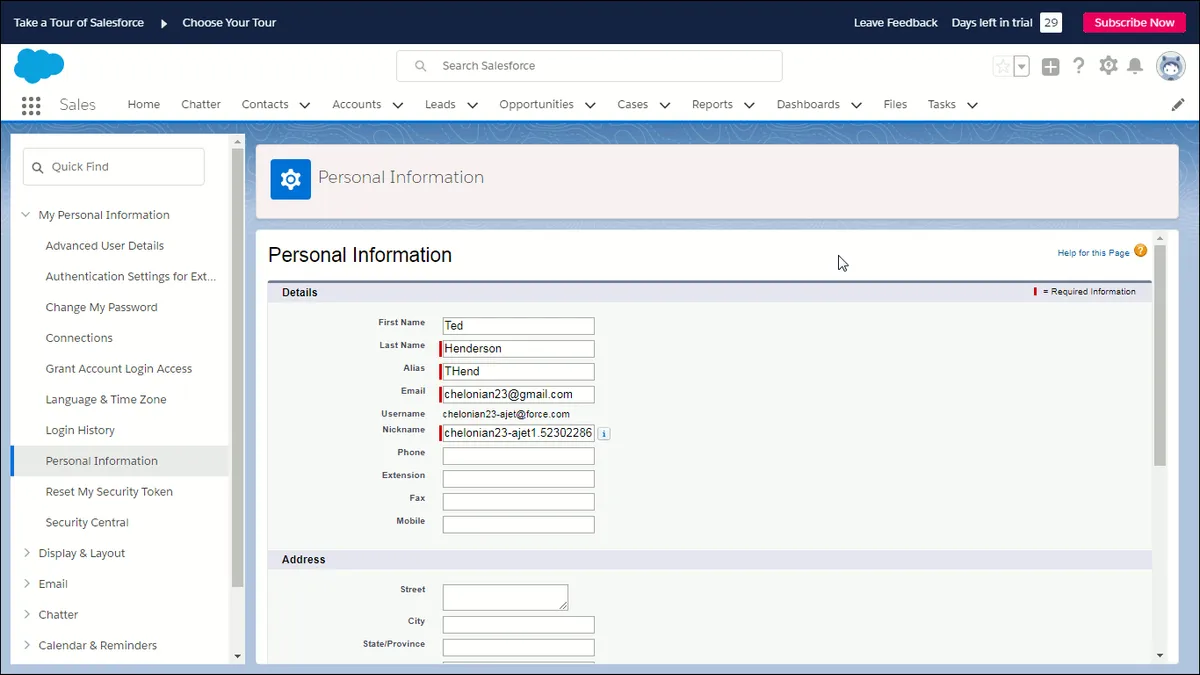Click the Leave Feedback link
1200x675 pixels.
click(896, 22)
